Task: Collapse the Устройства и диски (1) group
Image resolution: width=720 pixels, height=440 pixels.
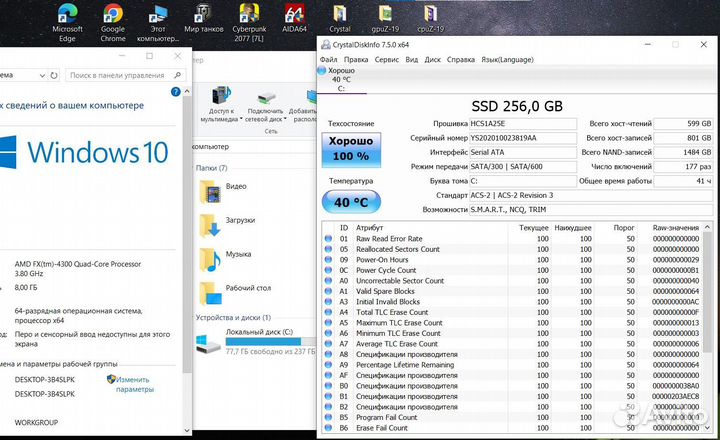Action: click(233, 318)
